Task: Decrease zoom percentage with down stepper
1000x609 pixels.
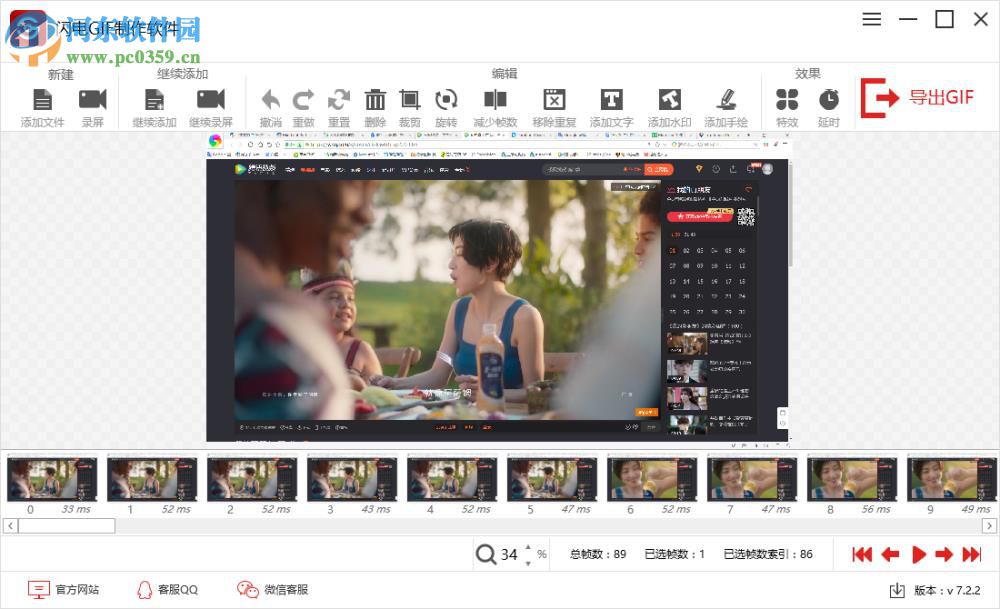Action: [528, 562]
